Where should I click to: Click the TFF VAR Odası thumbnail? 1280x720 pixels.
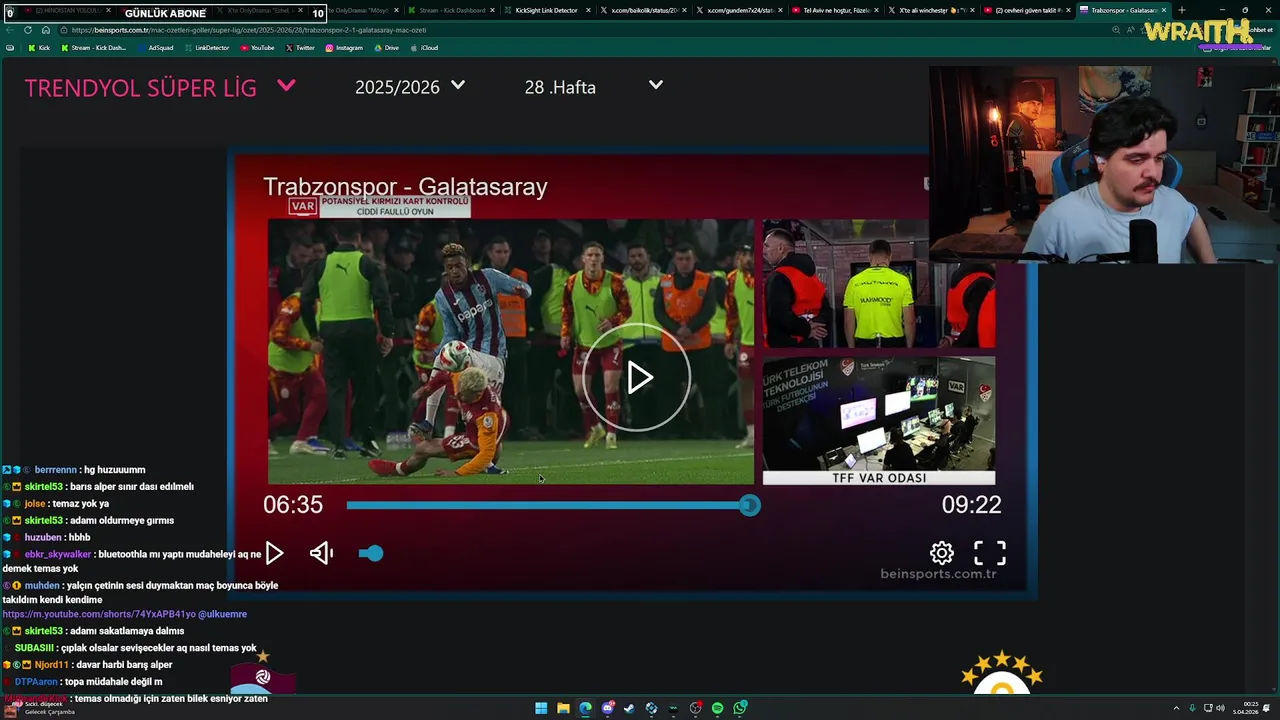pyautogui.click(x=879, y=421)
